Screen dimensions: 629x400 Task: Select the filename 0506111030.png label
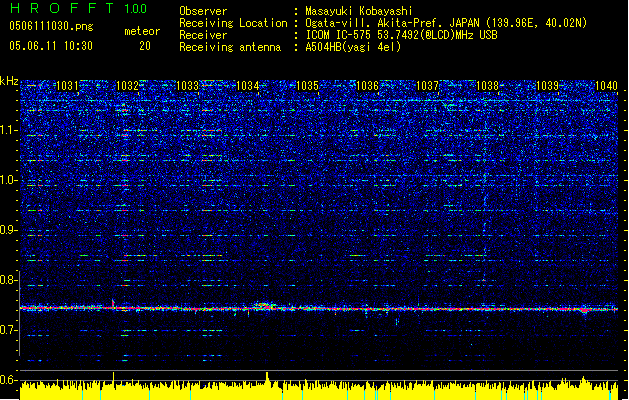51,26
